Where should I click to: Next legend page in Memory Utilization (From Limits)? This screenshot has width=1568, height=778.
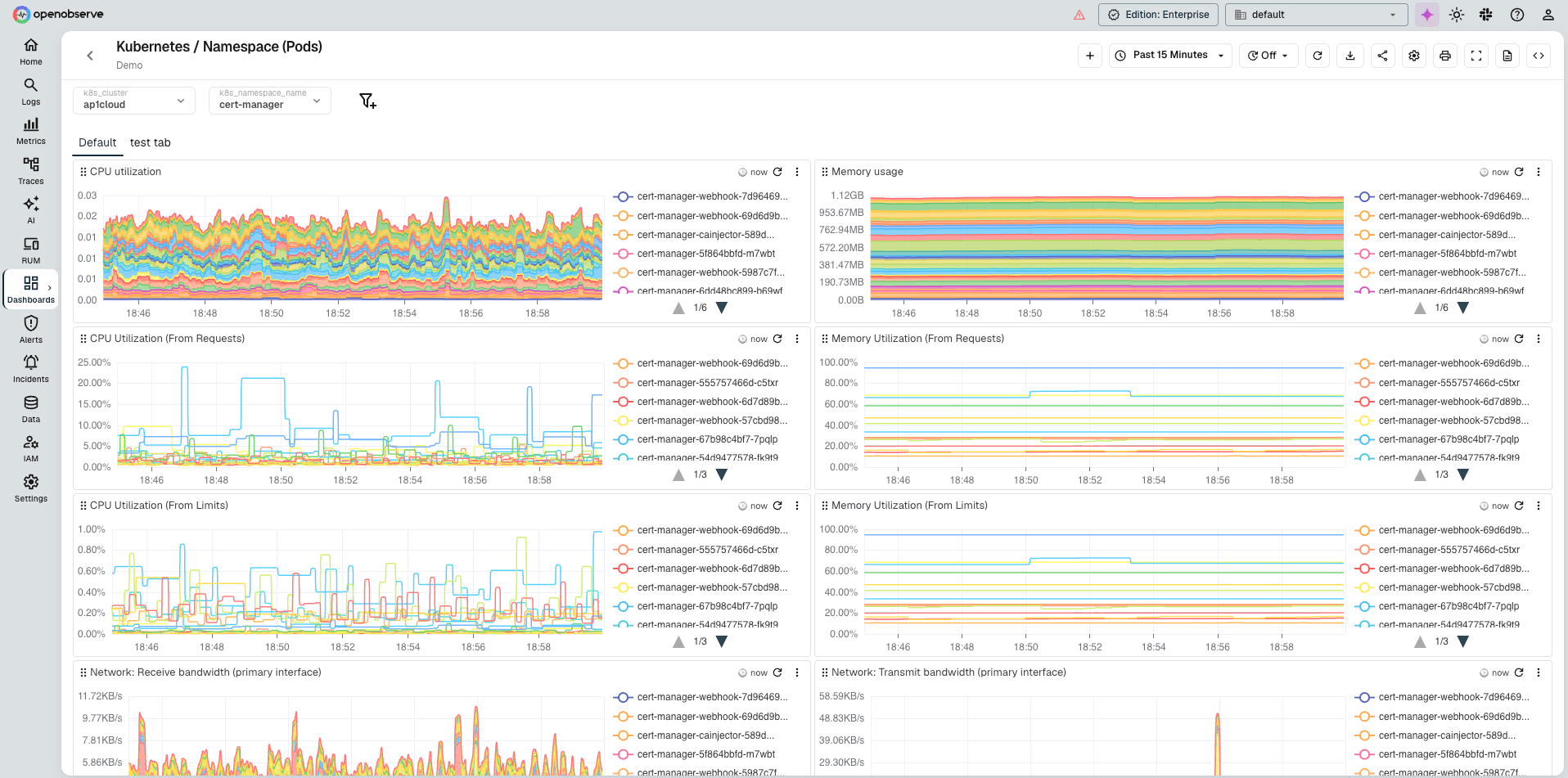1463,641
